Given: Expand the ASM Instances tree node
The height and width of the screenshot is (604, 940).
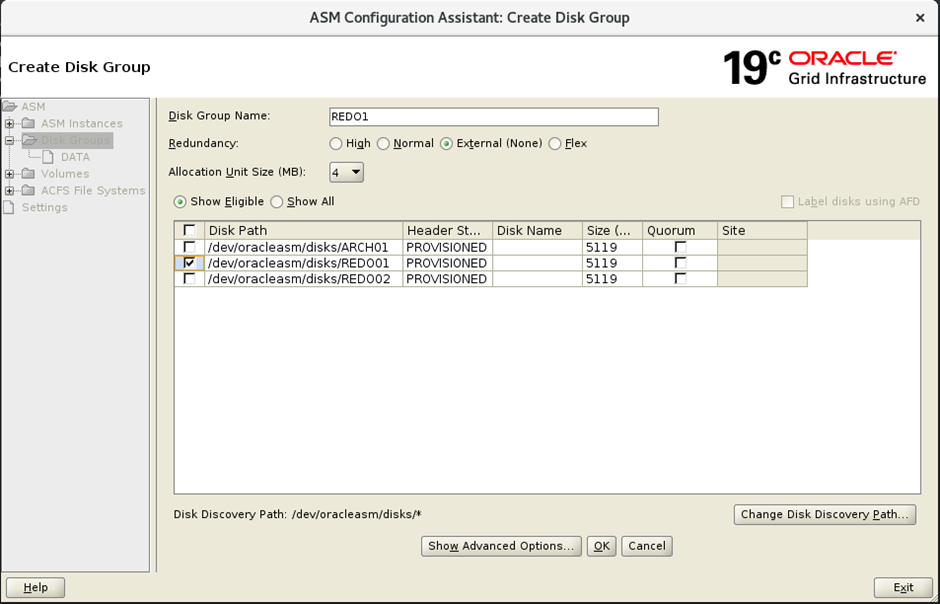Looking at the screenshot, I should (10, 123).
